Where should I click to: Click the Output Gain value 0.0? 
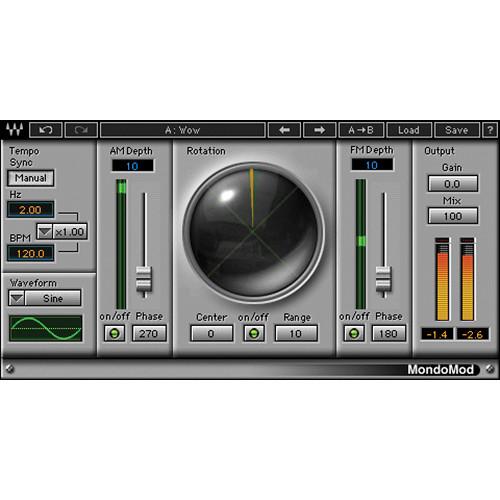(453, 184)
